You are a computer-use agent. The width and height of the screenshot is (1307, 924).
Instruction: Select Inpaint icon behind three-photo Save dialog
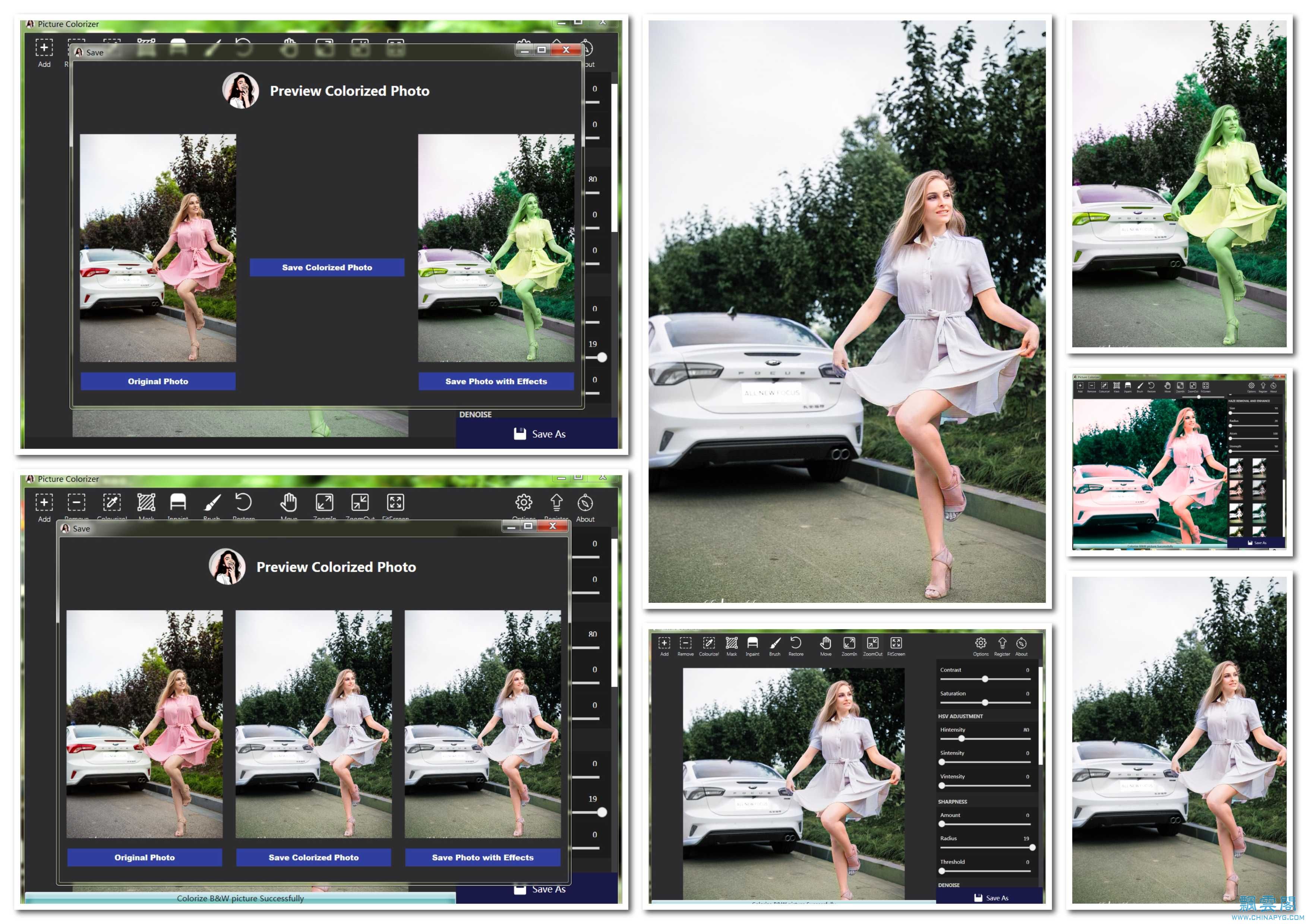point(178,502)
